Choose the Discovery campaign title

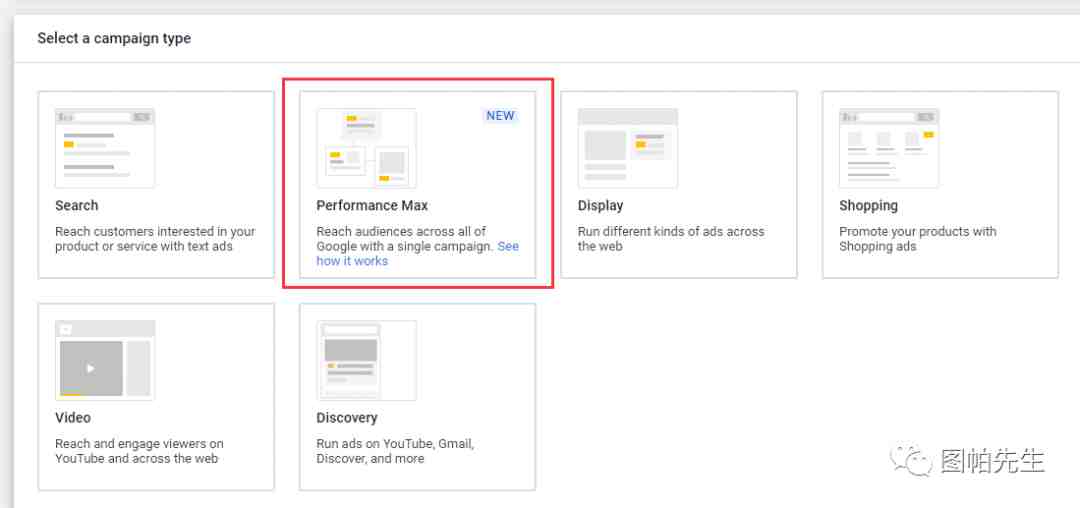347,418
